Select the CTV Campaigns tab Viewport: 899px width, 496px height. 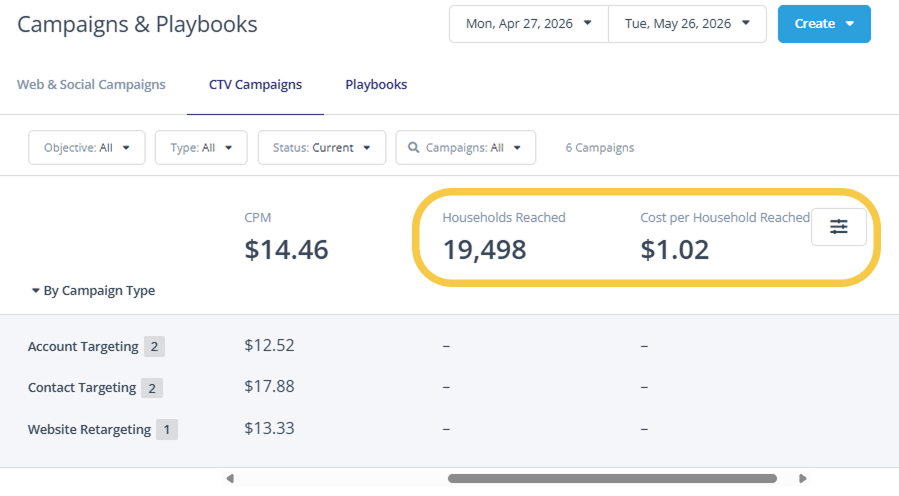(x=255, y=84)
